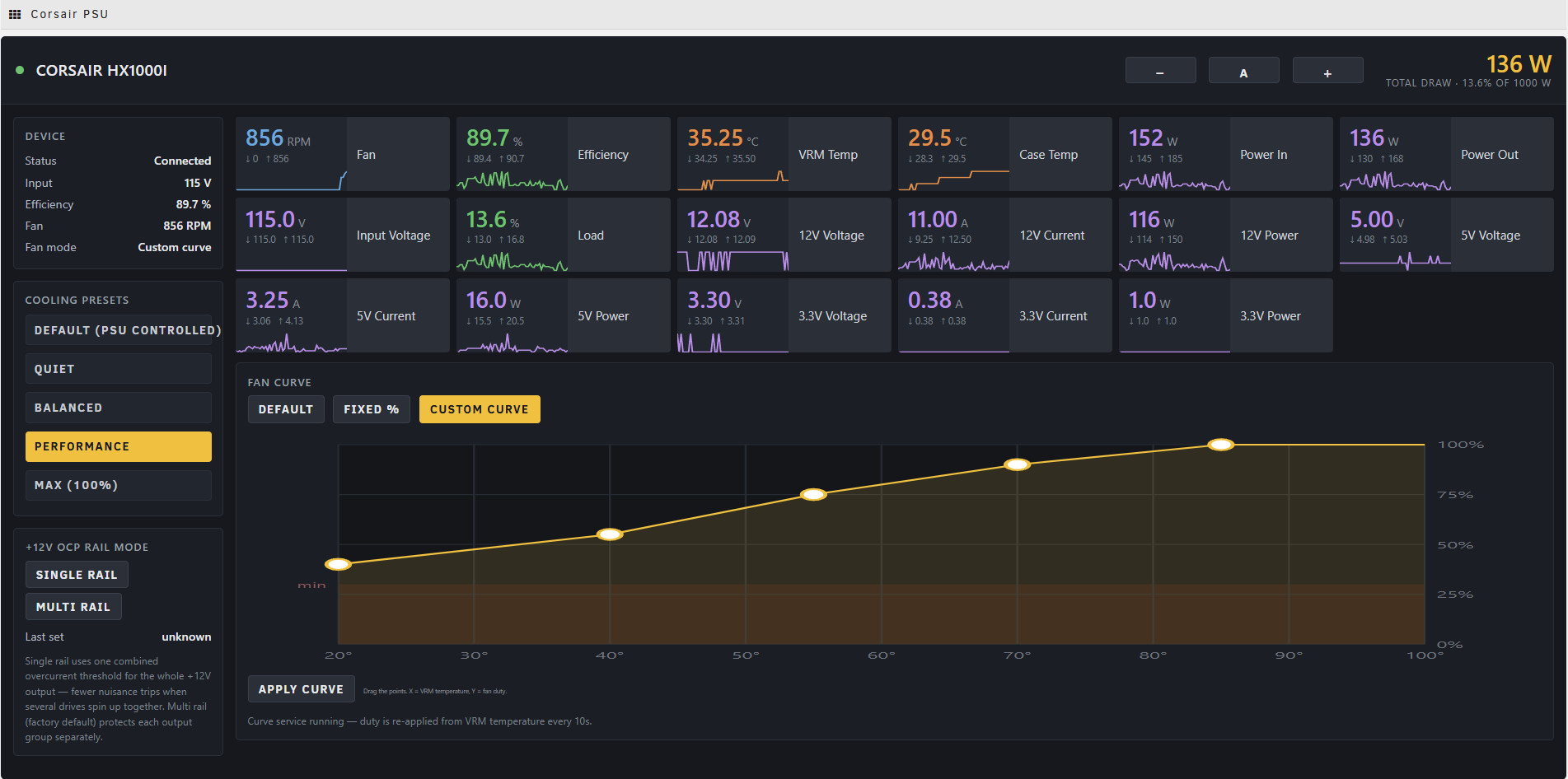Viewport: 1568px width, 779px height.
Task: Click the app grid icon beside Corsair PSU
Action: pos(15,14)
